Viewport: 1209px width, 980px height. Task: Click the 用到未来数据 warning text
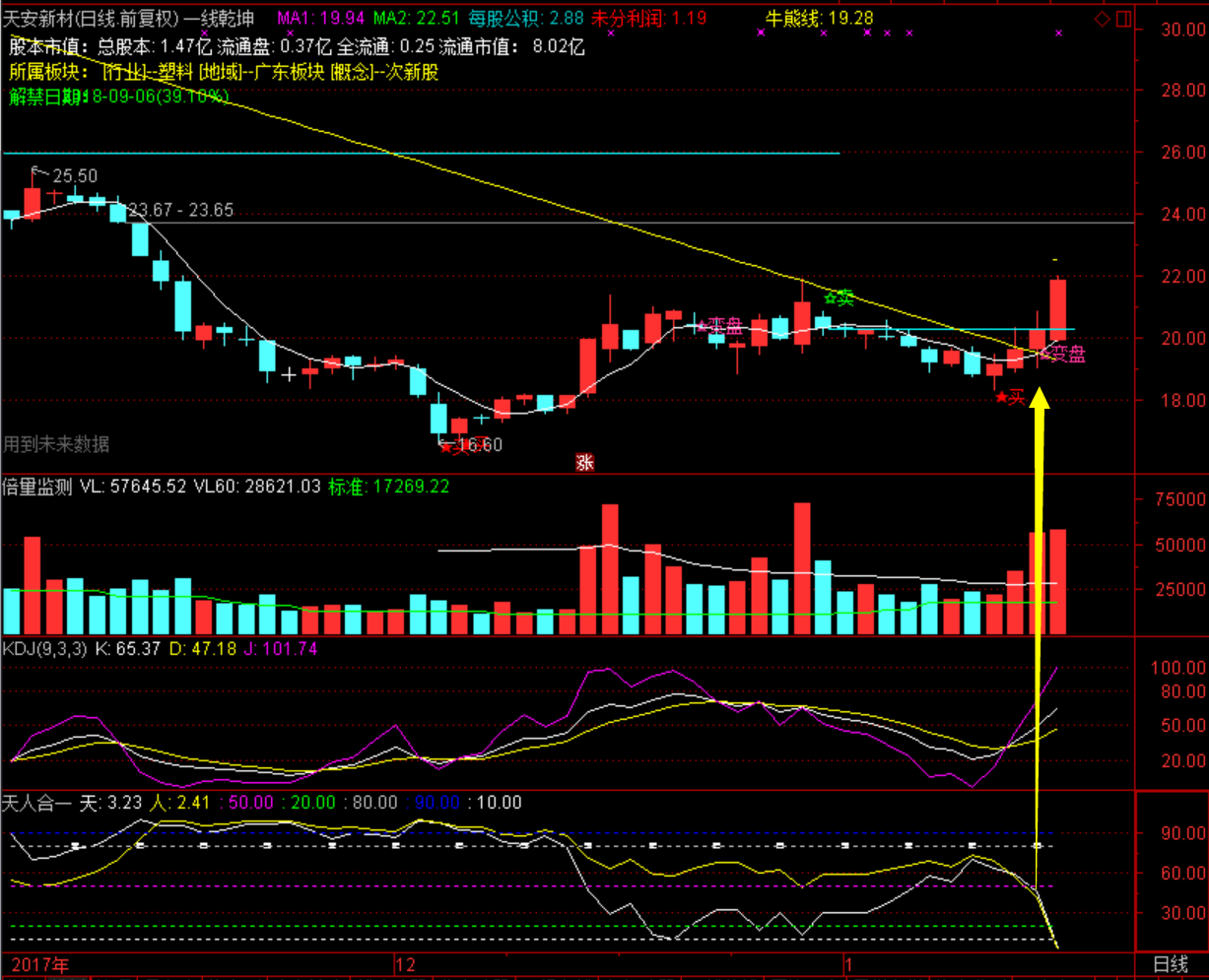click(56, 444)
